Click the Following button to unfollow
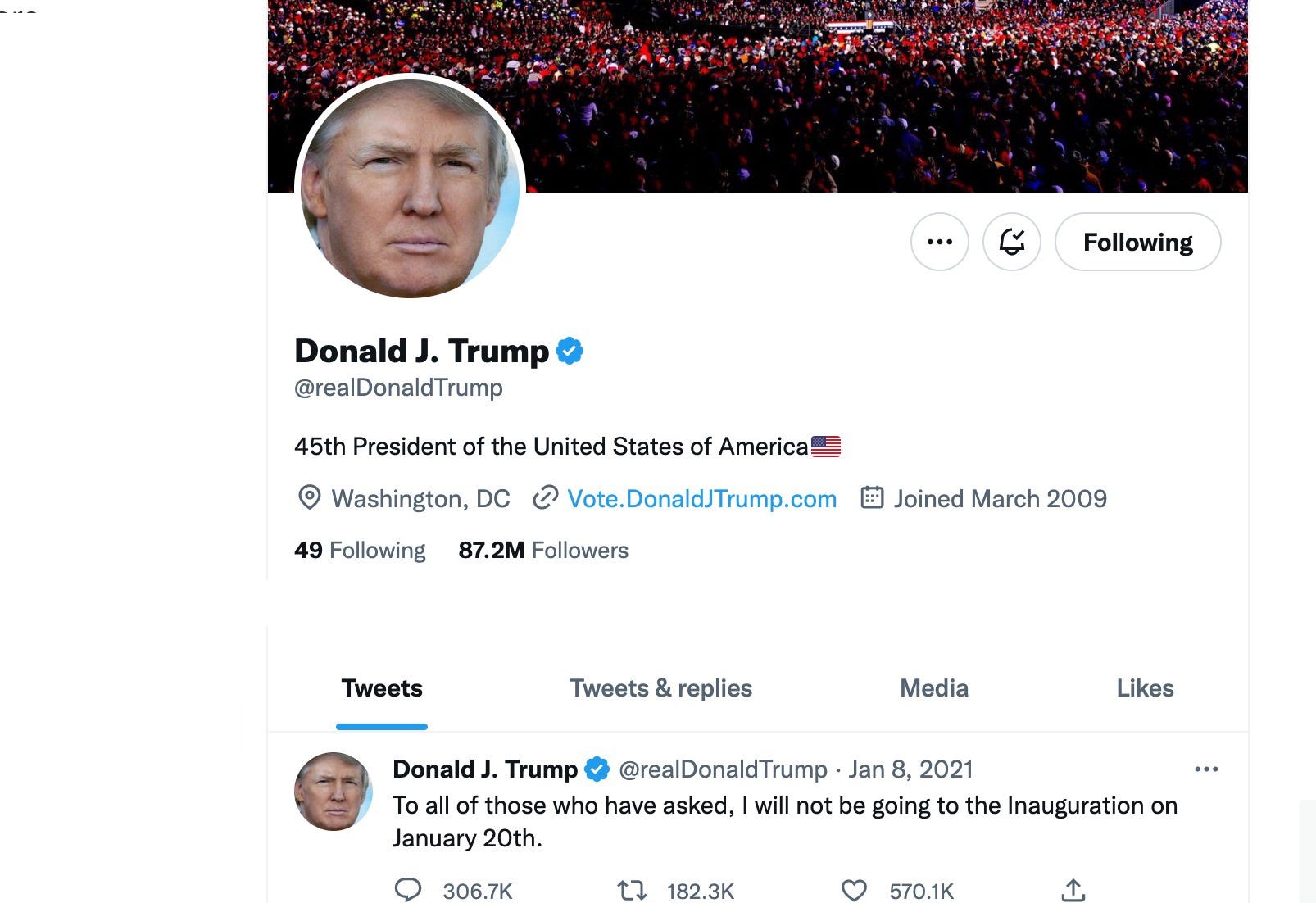 1137,242
